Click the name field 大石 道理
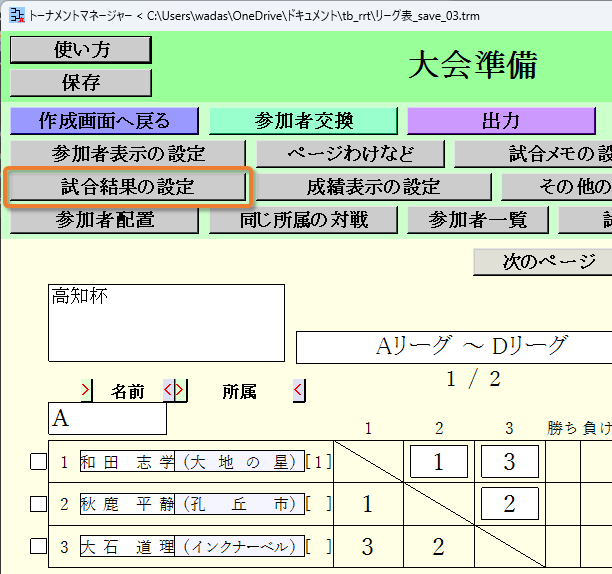 click(x=127, y=546)
